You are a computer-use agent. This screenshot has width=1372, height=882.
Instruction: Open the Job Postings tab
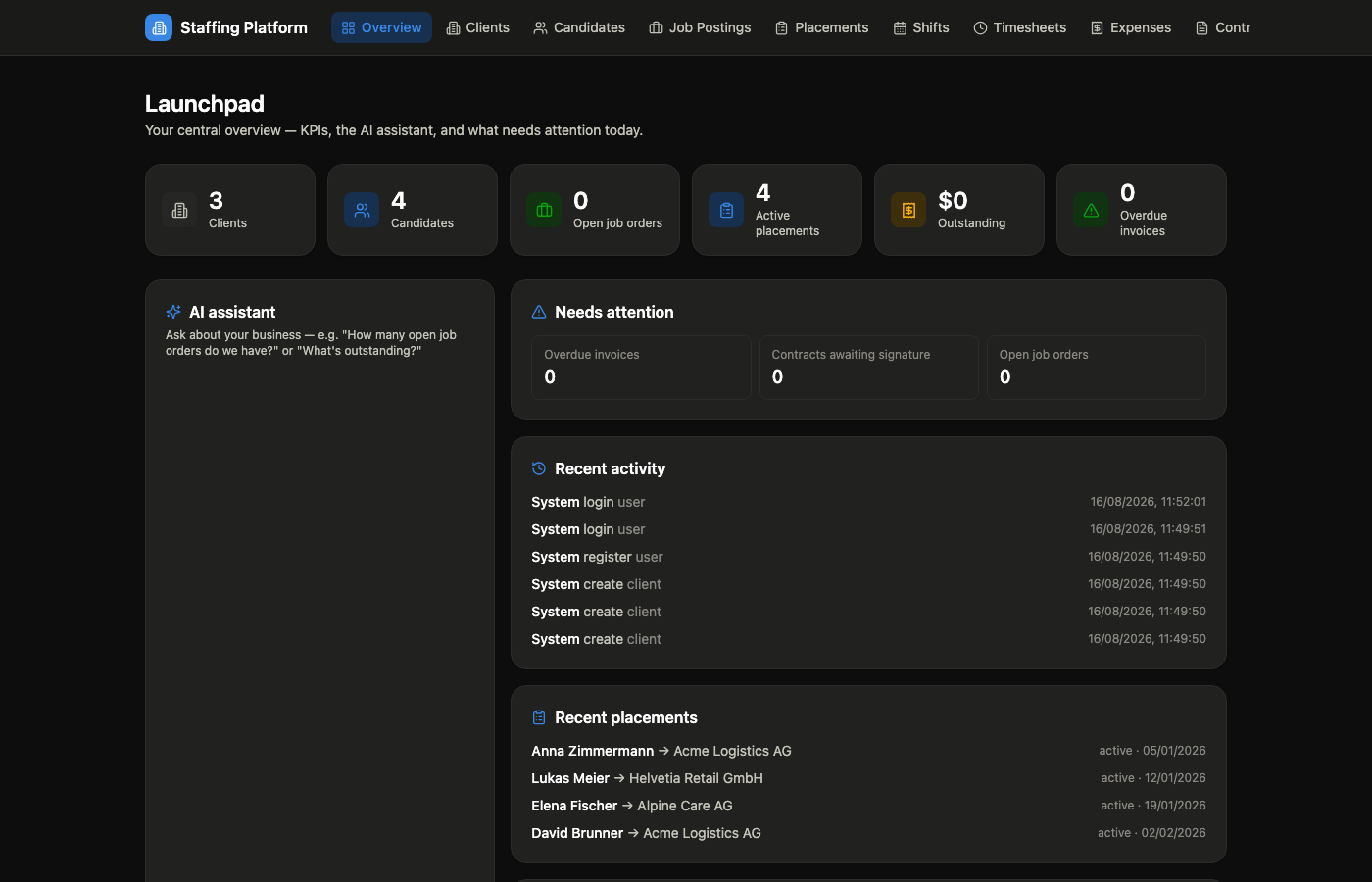tap(700, 27)
